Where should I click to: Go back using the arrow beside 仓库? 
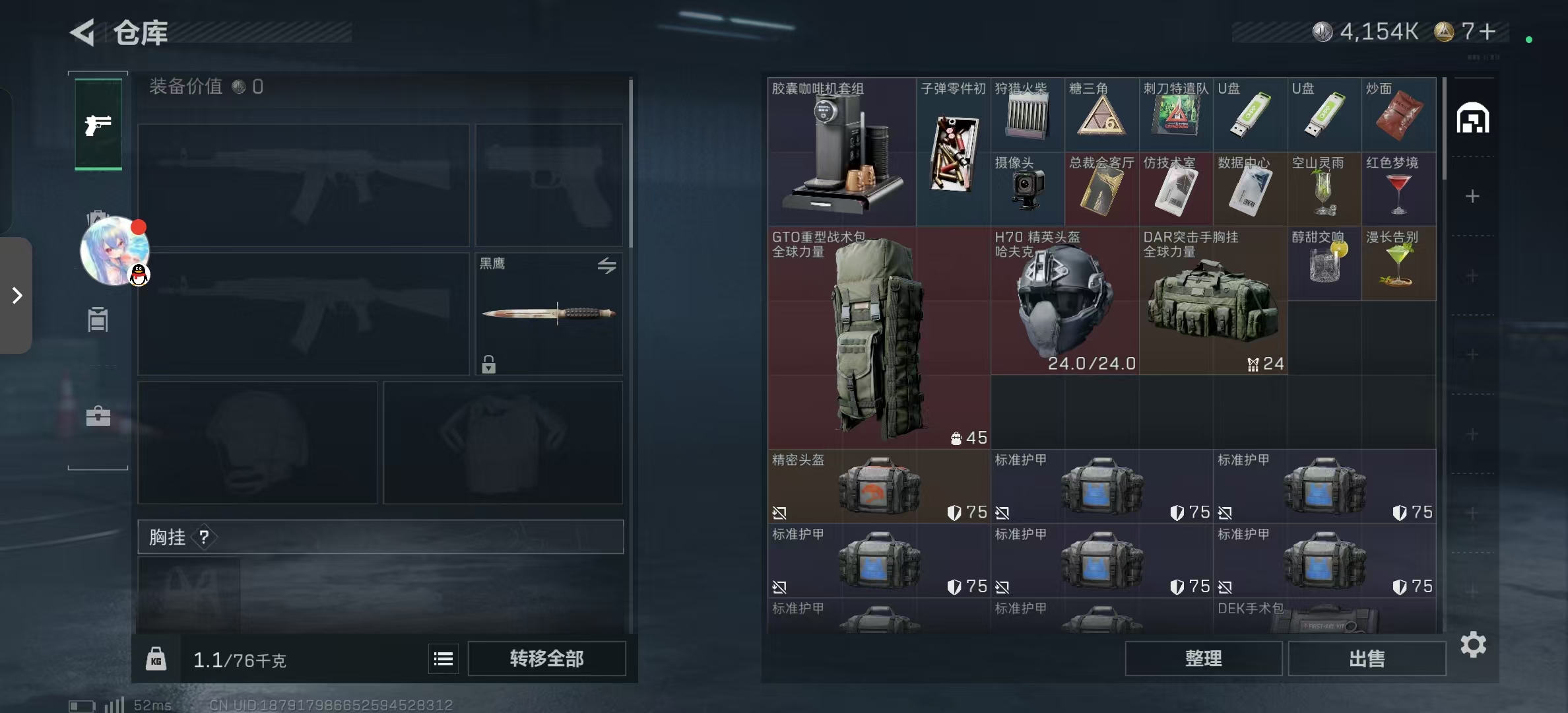(83, 32)
